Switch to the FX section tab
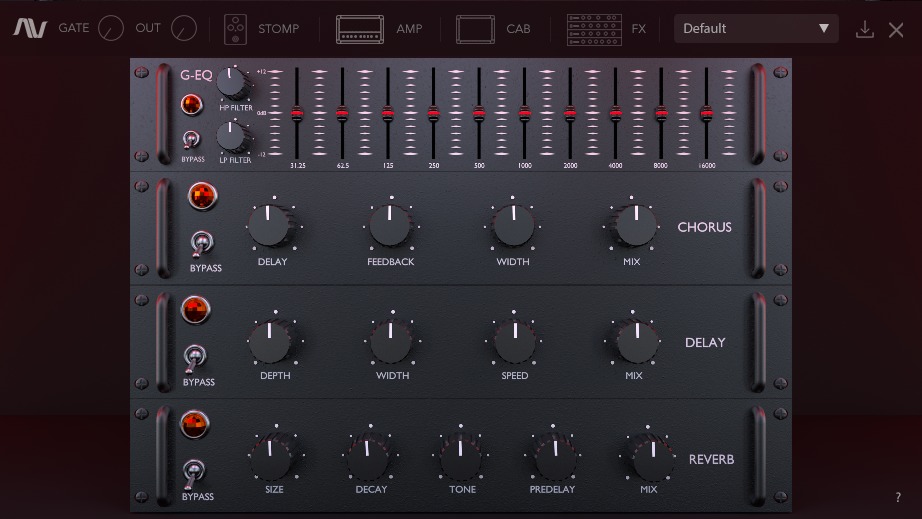Screen dimensions: 922x519 click(x=639, y=28)
